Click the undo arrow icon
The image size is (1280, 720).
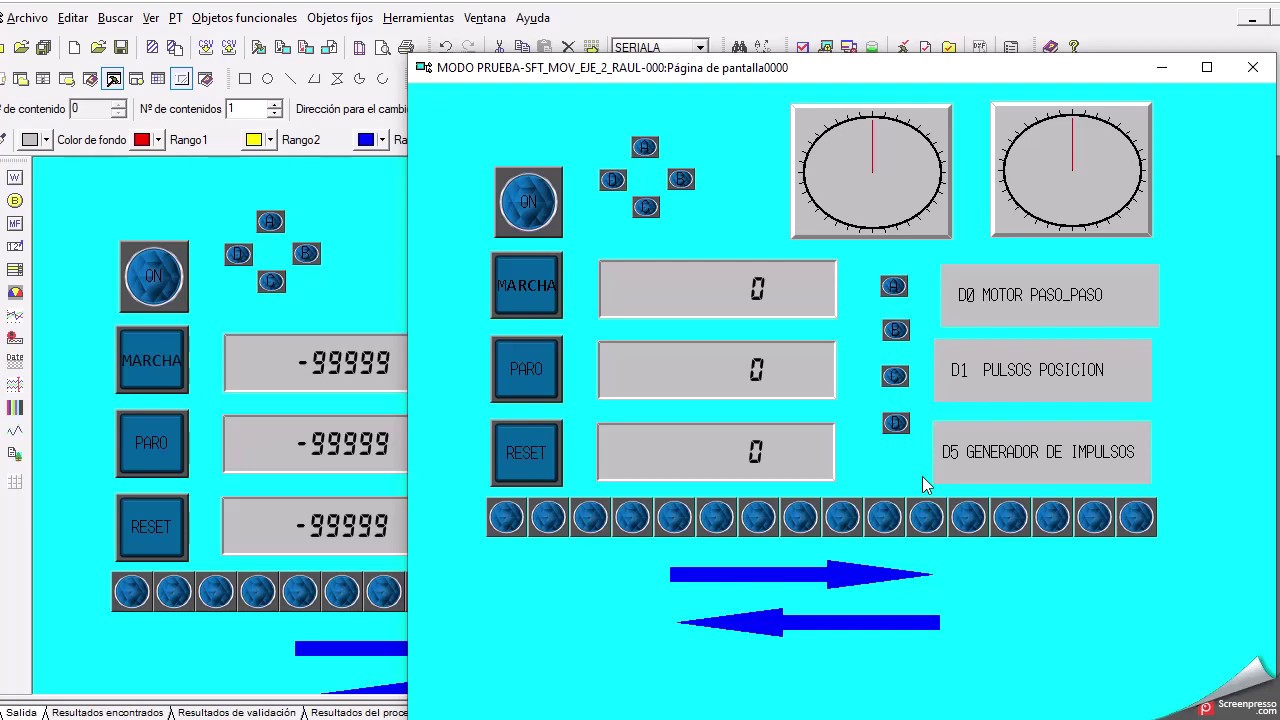[x=445, y=47]
